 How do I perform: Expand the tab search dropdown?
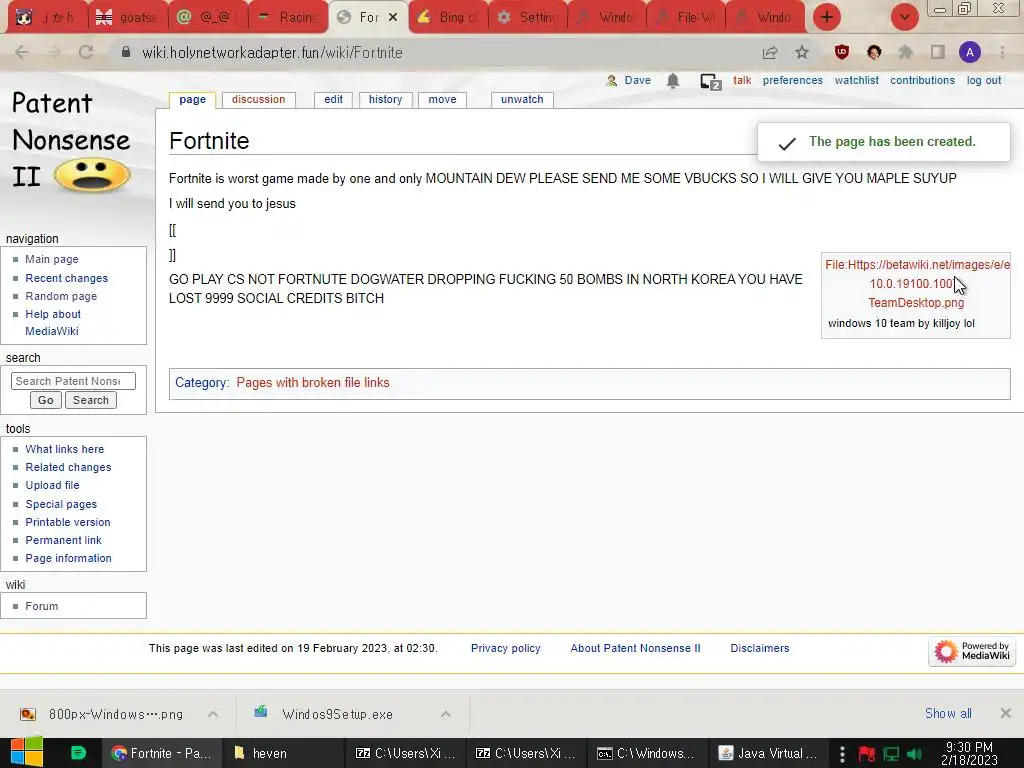click(x=904, y=17)
